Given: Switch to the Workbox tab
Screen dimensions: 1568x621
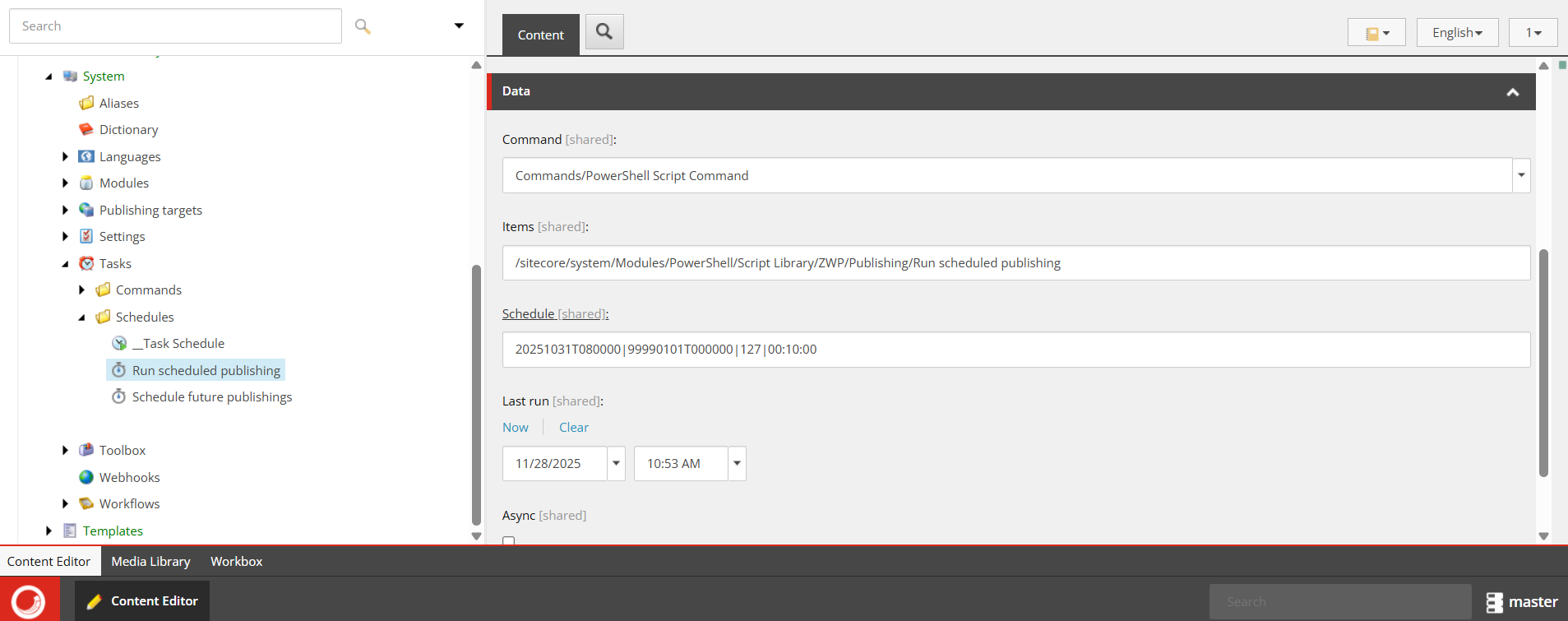Looking at the screenshot, I should coord(237,561).
